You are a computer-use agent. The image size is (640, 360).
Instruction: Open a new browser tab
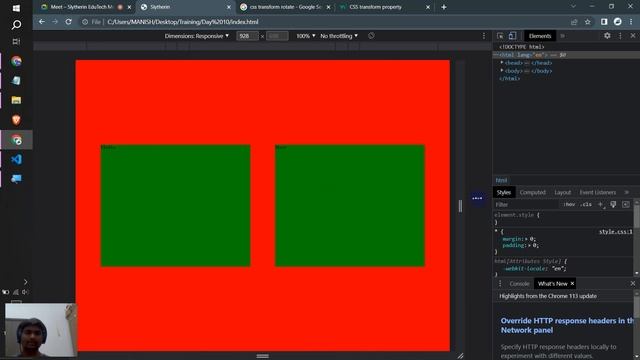tap(444, 7)
